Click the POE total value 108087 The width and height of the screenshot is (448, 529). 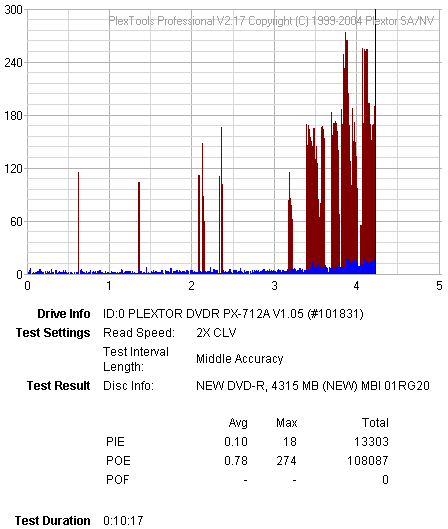(368, 461)
